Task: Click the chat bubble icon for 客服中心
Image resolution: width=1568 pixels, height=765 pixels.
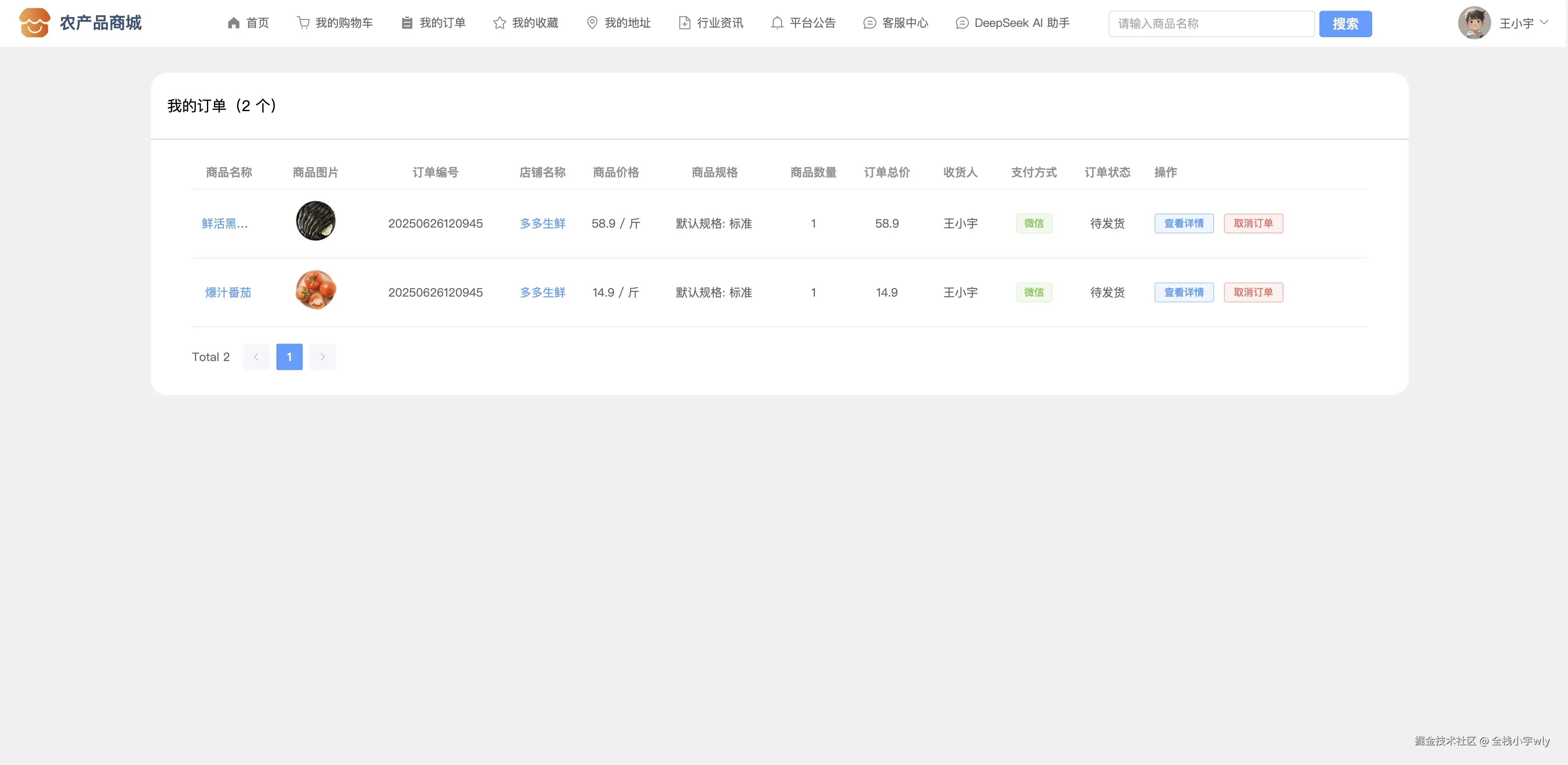Action: (870, 23)
